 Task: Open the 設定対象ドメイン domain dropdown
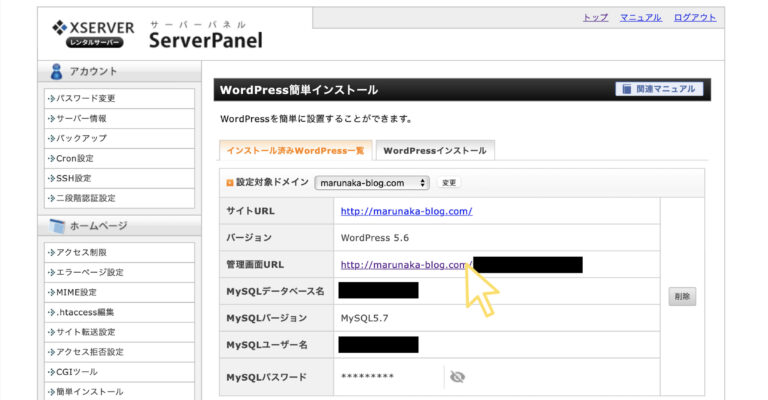point(372,183)
